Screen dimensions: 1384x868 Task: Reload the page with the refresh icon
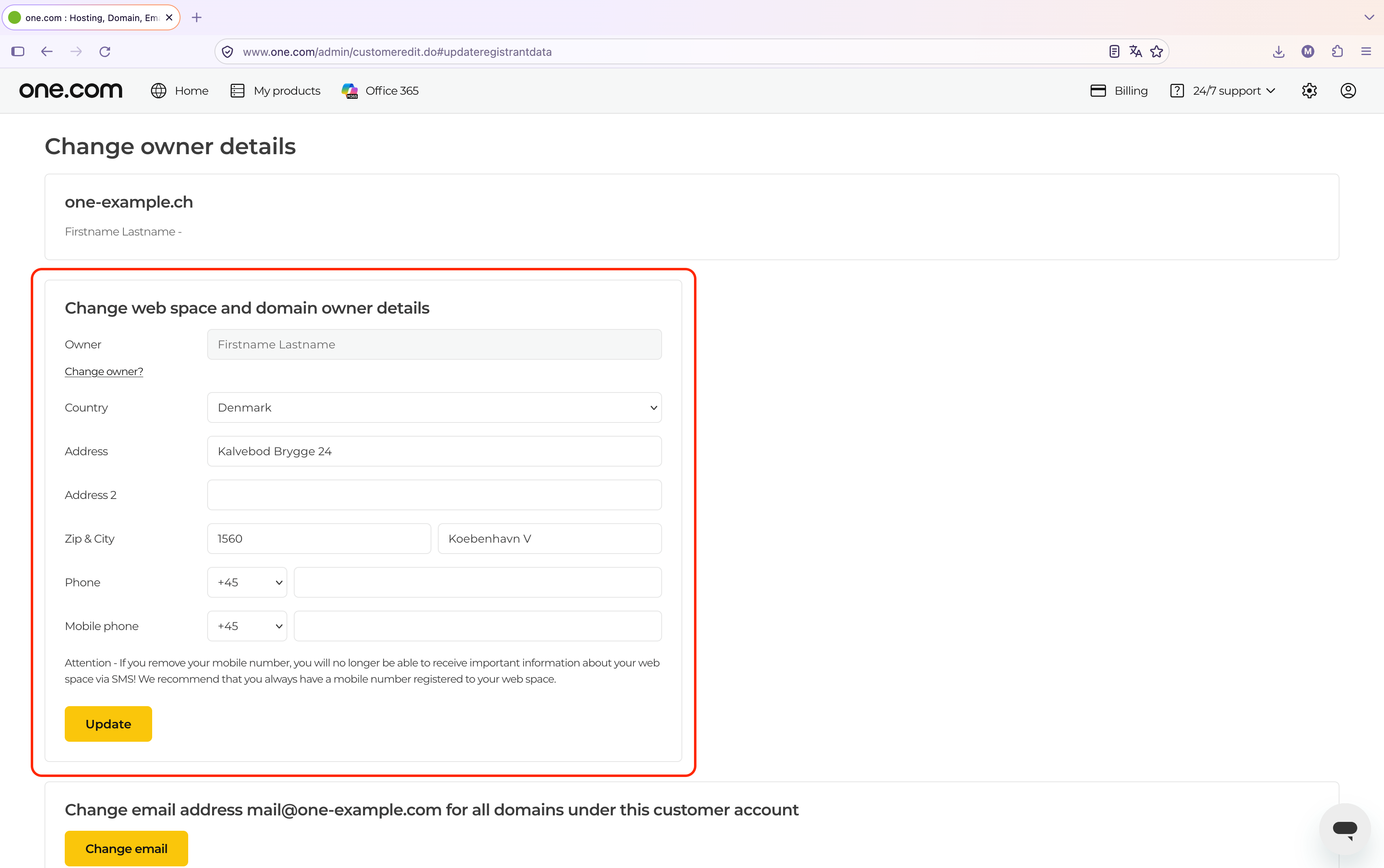(x=104, y=52)
